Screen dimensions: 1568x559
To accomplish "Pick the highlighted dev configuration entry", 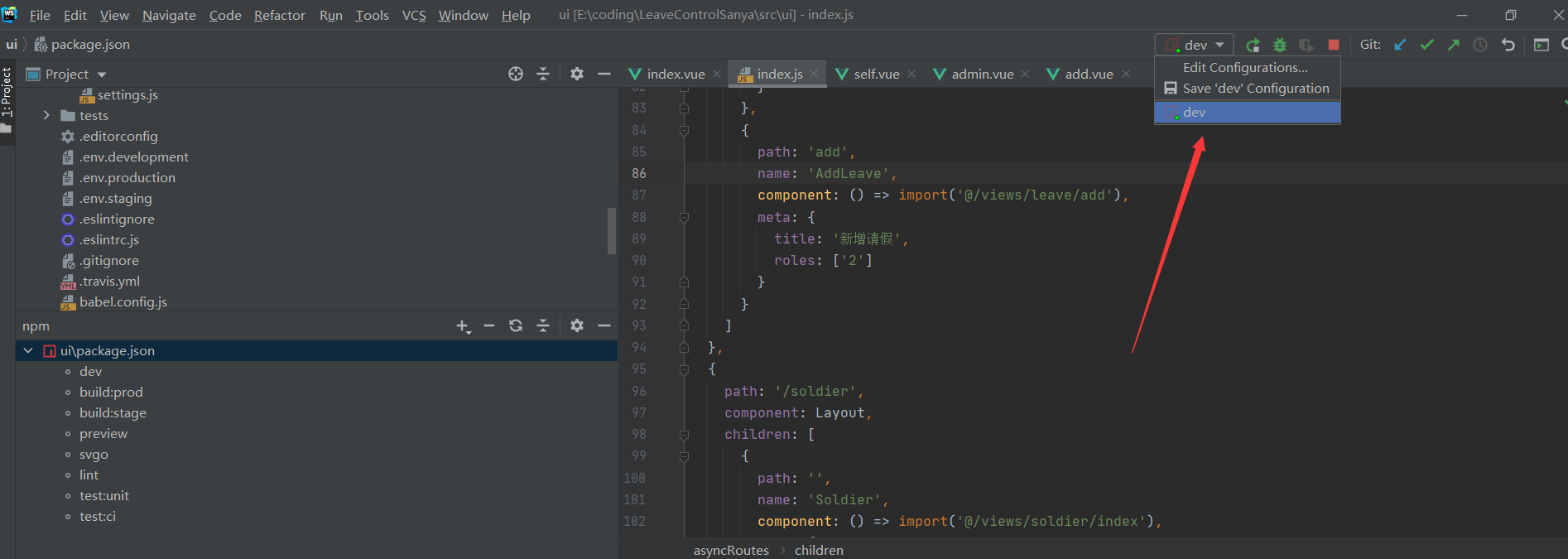I will 1248,112.
